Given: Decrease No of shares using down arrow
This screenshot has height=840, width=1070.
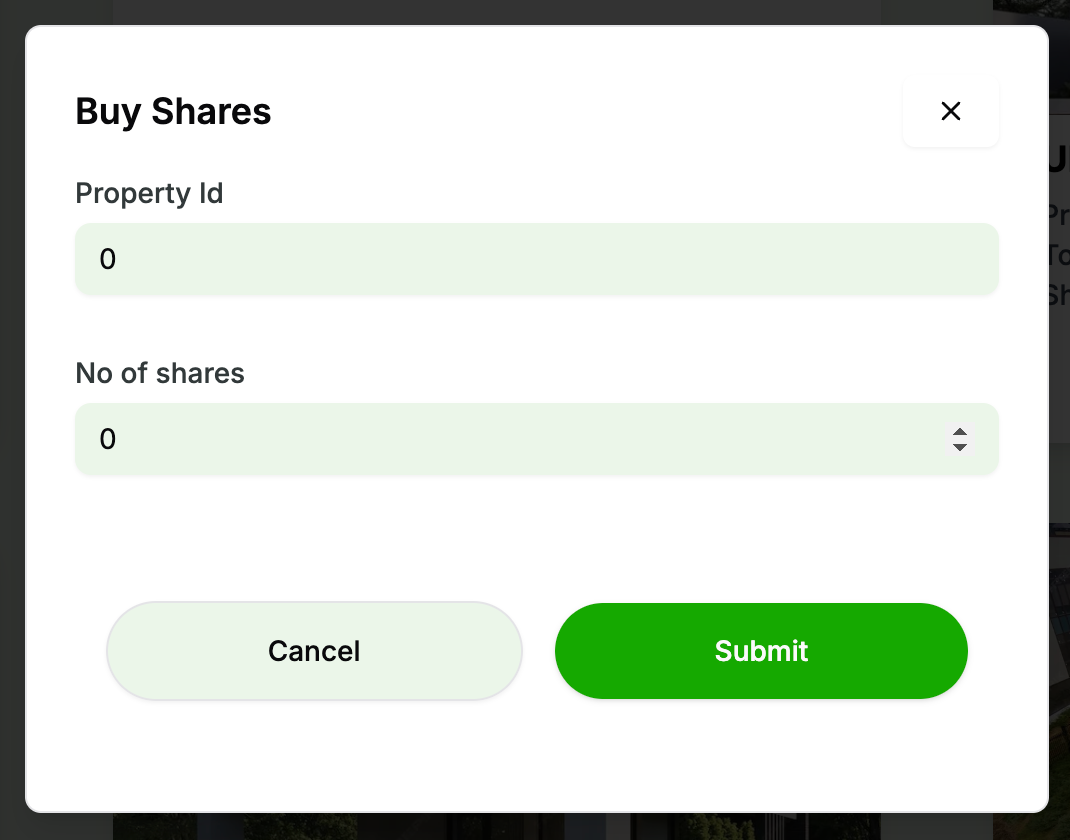Looking at the screenshot, I should (960, 447).
